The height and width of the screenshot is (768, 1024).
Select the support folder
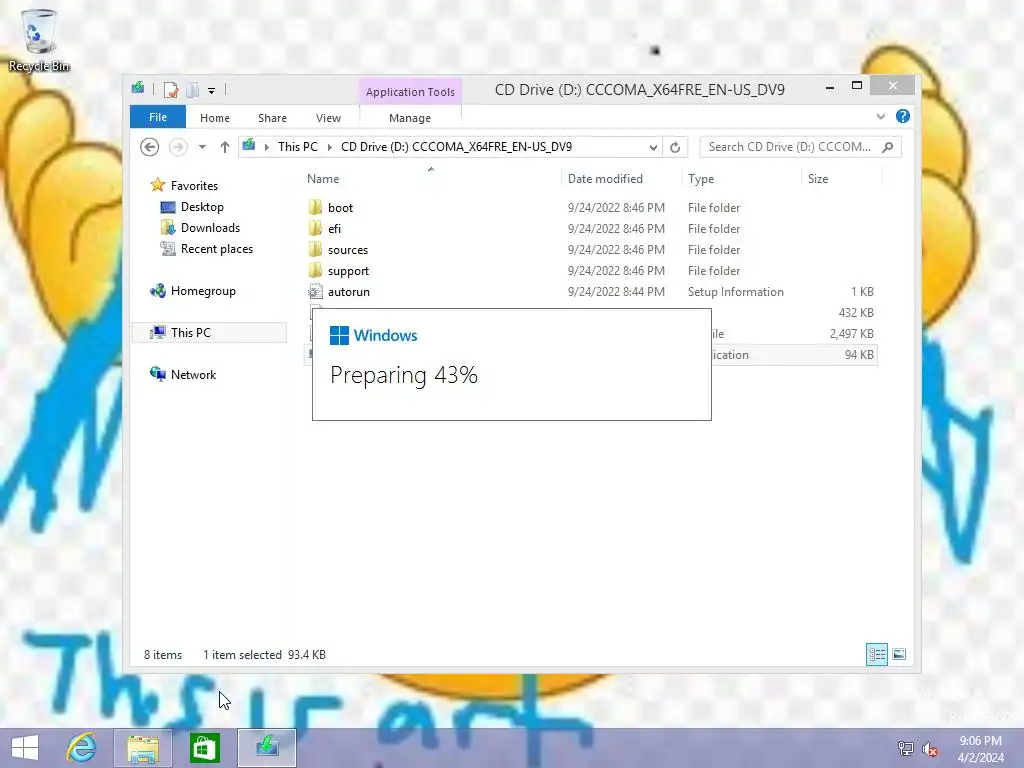click(348, 270)
